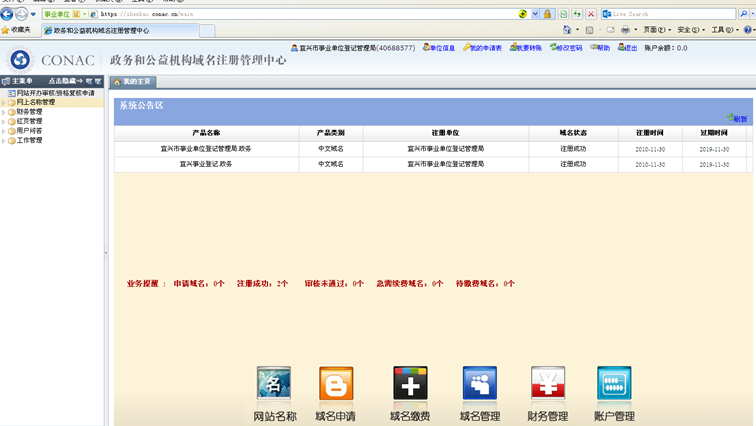756x426 pixels.
Task: Click the Print icon in command bar
Action: pyautogui.click(x=625, y=30)
